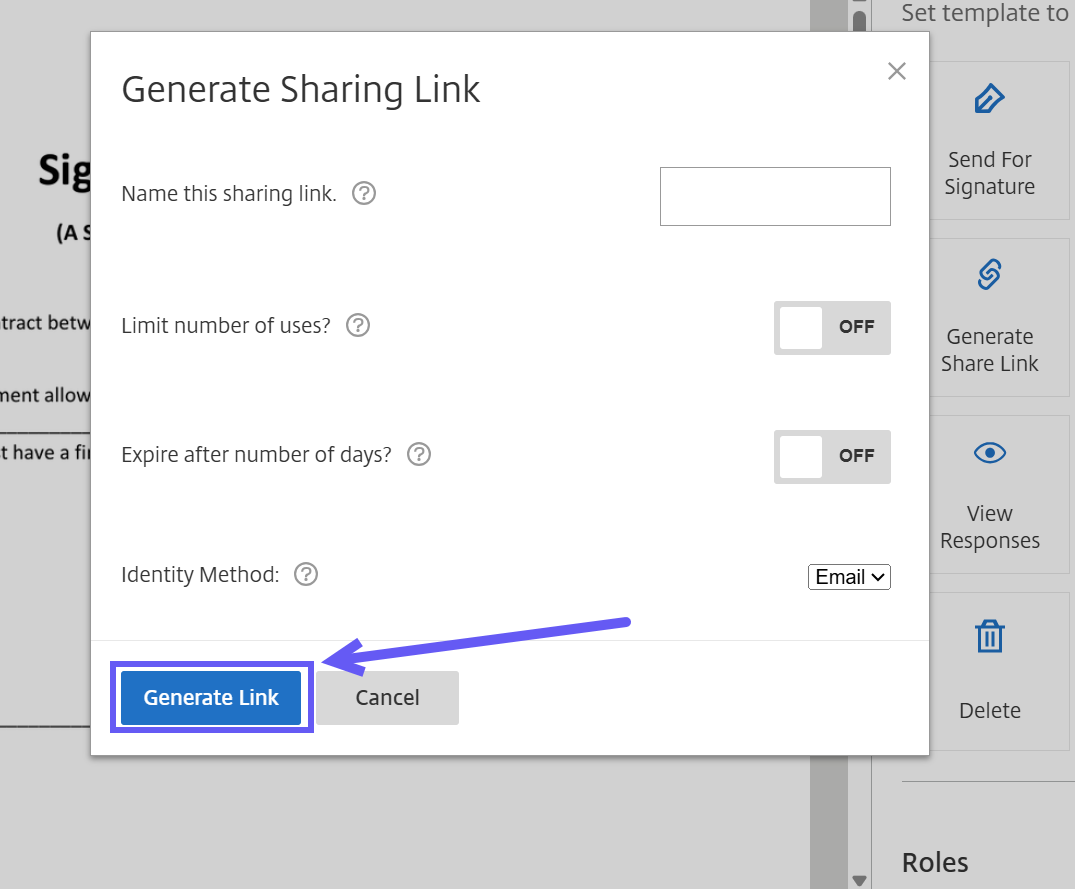Click the Delete label in the sidebar

(989, 711)
